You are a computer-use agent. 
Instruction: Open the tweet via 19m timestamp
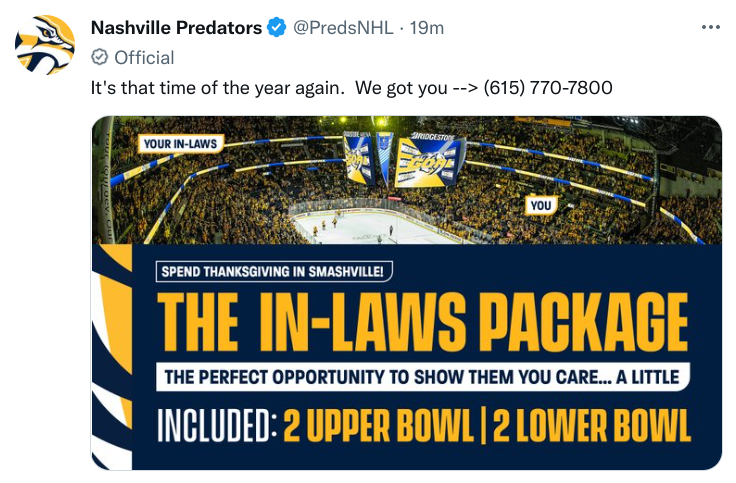427,28
